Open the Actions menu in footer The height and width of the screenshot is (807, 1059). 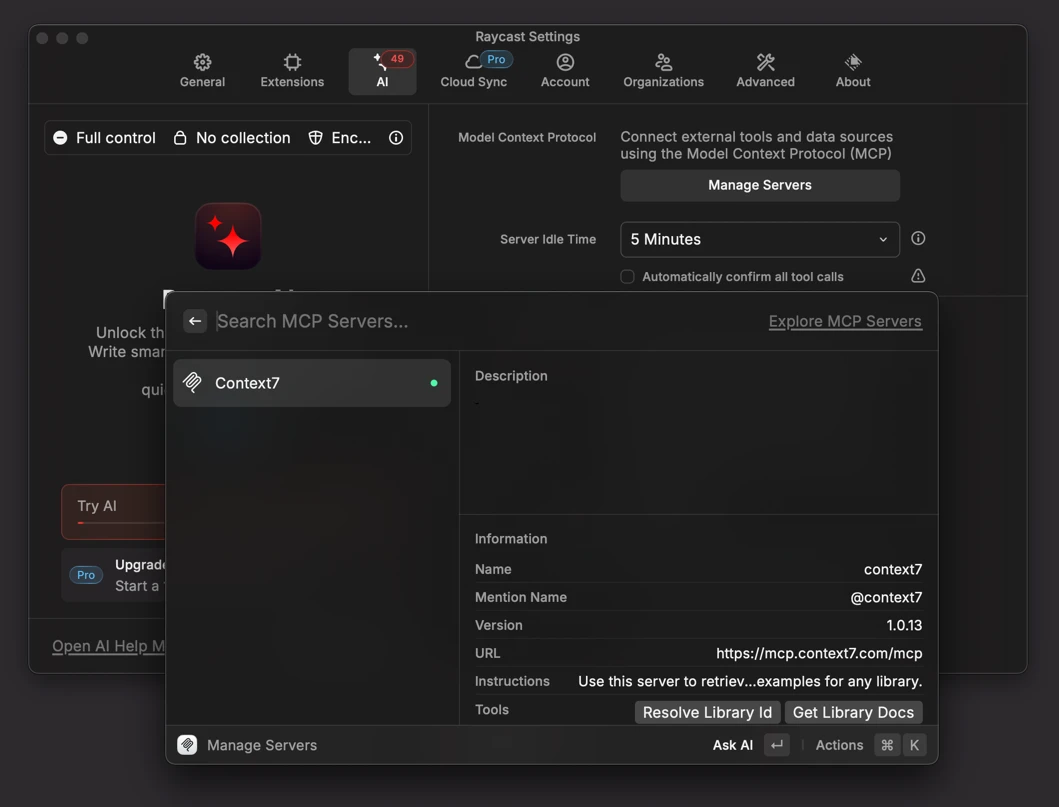point(839,745)
